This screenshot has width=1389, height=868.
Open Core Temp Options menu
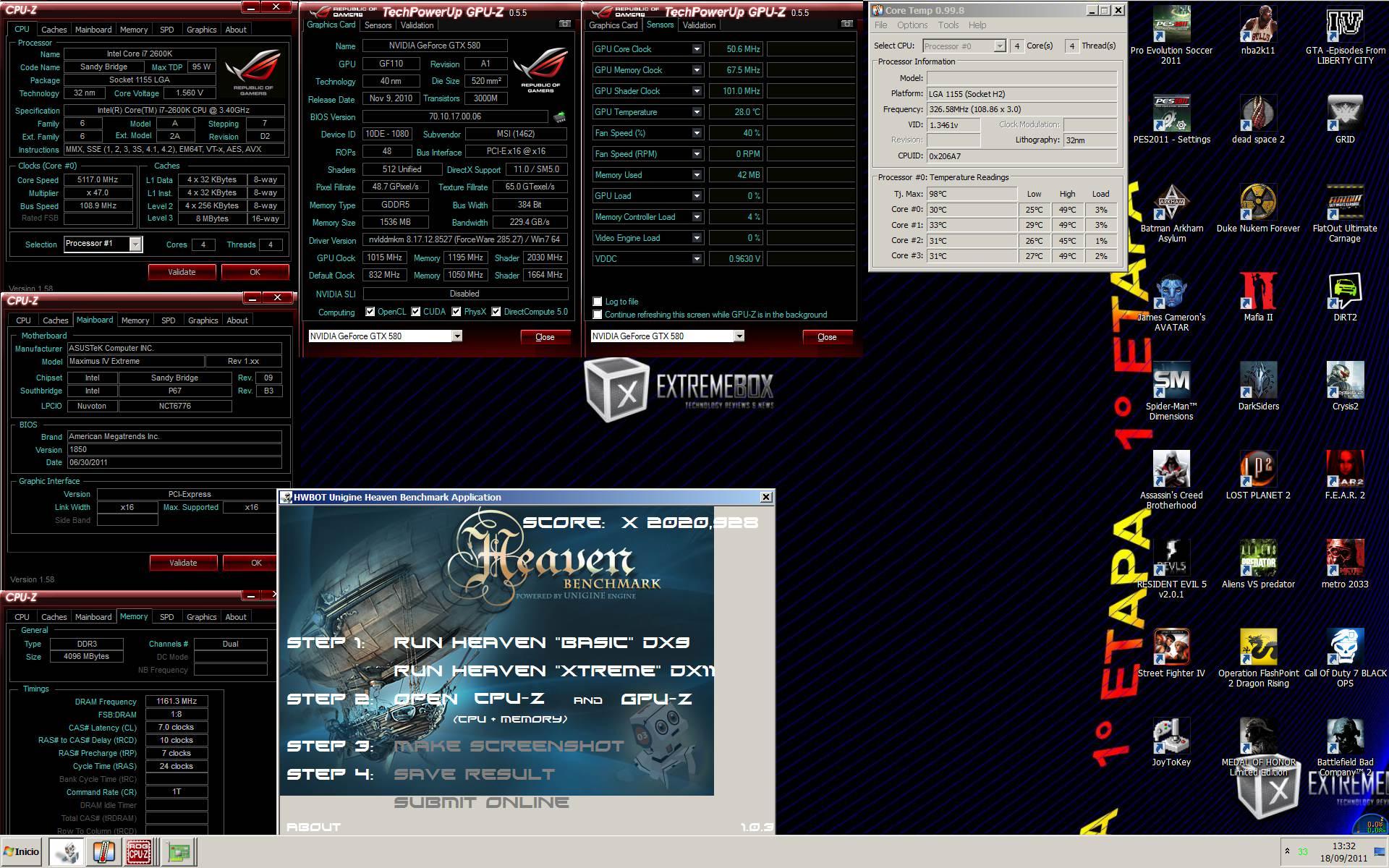tap(912, 25)
